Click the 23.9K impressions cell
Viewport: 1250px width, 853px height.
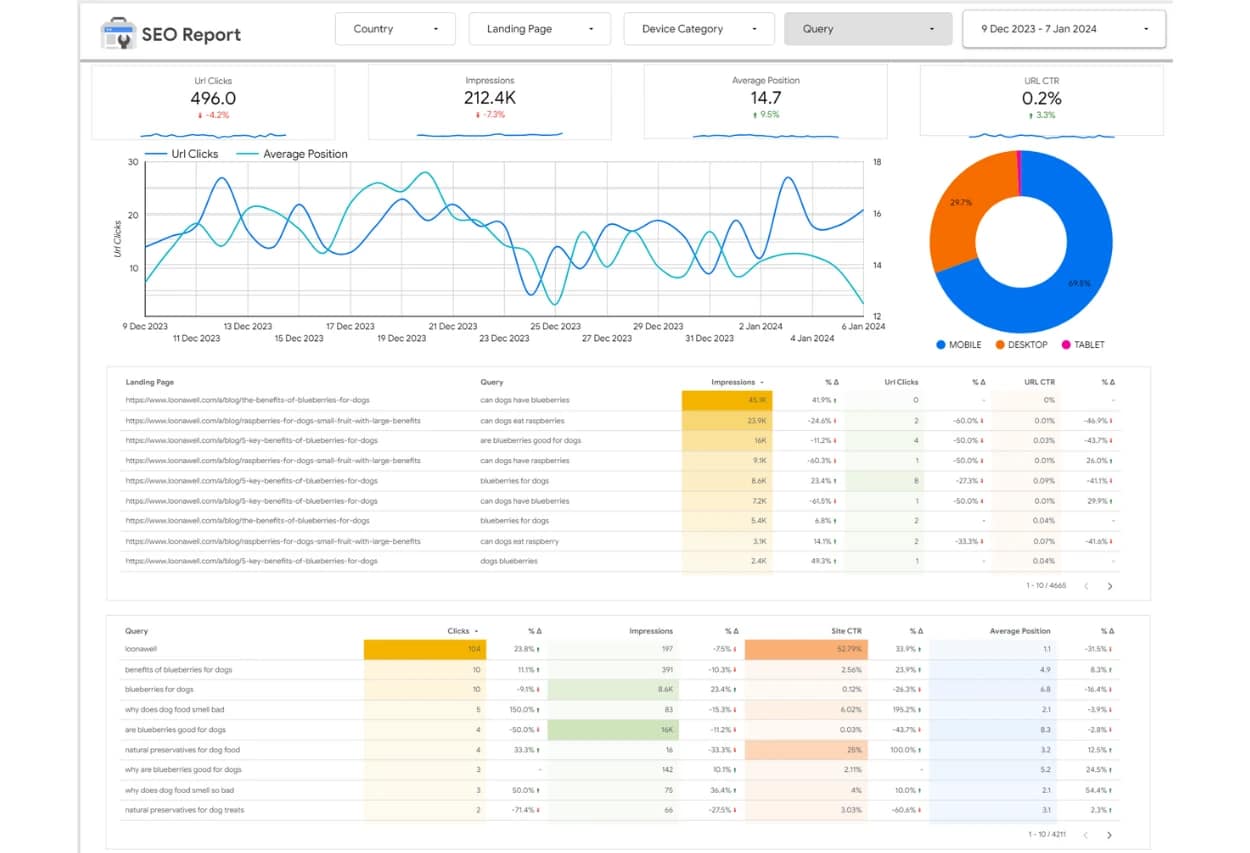[x=727, y=421]
